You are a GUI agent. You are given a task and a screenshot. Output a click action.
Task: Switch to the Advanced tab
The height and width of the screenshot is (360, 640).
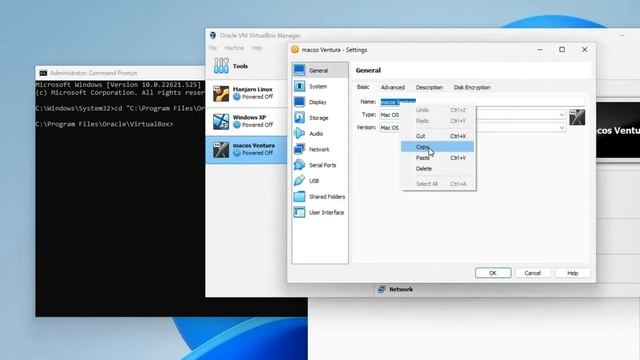point(393,87)
